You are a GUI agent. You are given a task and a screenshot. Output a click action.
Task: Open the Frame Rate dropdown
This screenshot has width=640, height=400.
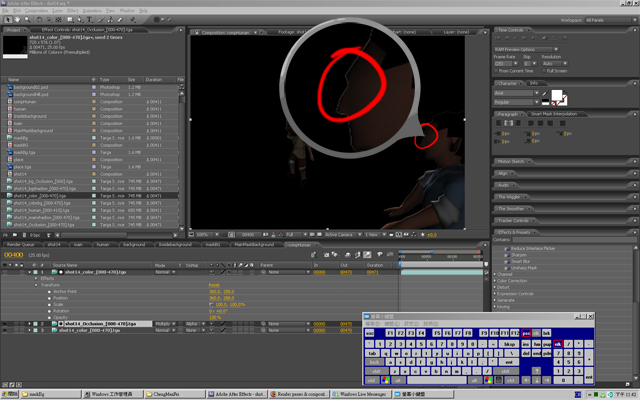(506, 64)
